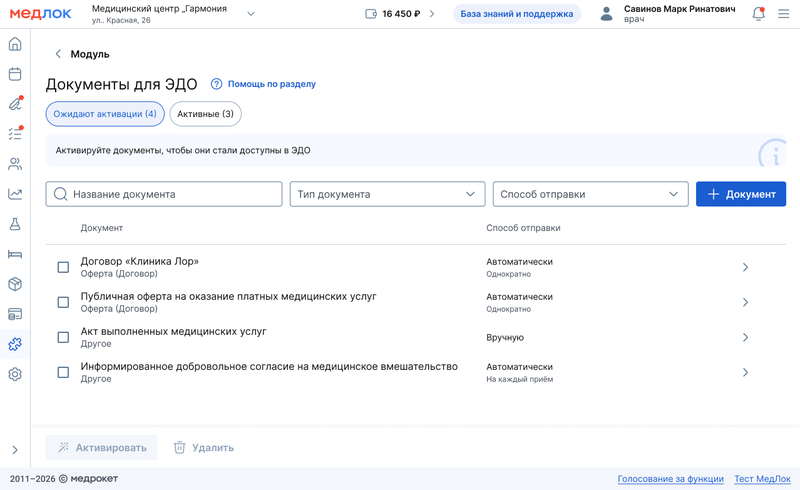Open the Тип документа dropdown
Image resolution: width=800 pixels, height=490 pixels.
click(x=387, y=194)
